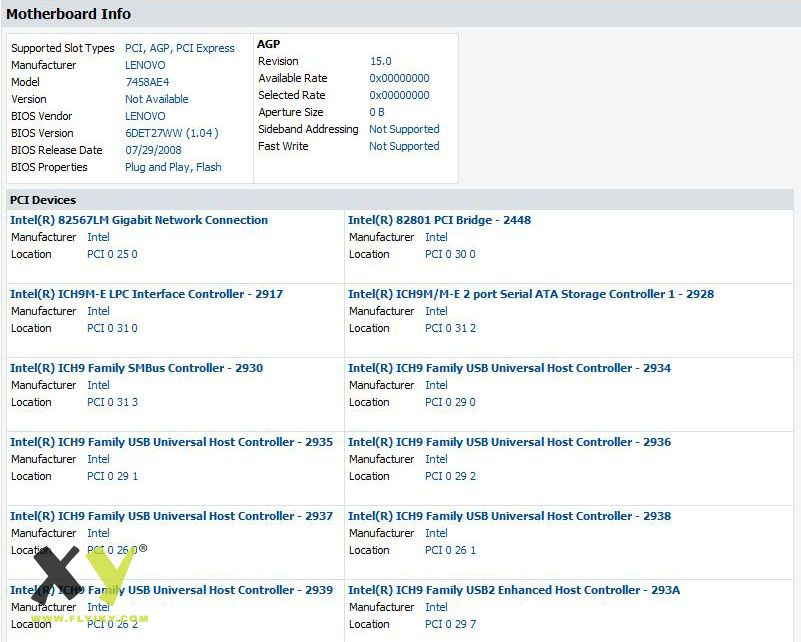Viewport: 801px width, 642px height.
Task: Click the location "PCI 0 29 1"
Action: pyautogui.click(x=112, y=476)
